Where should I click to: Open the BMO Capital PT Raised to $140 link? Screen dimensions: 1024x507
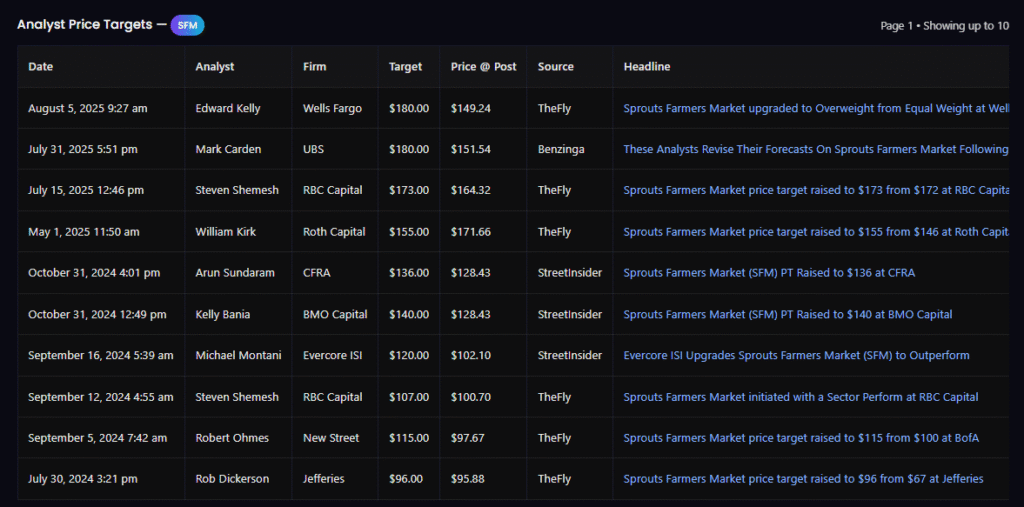pos(788,314)
